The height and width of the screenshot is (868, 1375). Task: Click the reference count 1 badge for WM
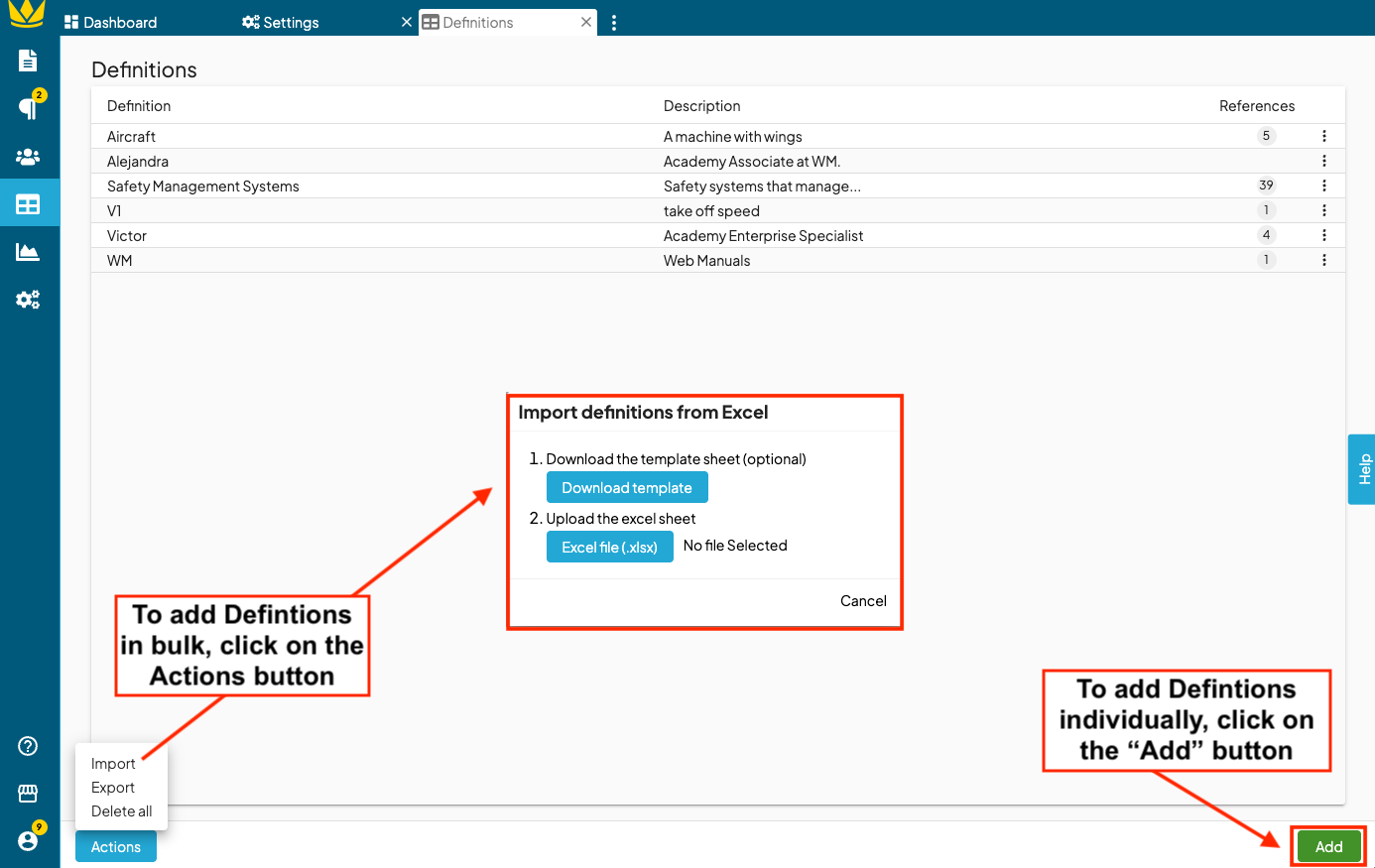1266,260
